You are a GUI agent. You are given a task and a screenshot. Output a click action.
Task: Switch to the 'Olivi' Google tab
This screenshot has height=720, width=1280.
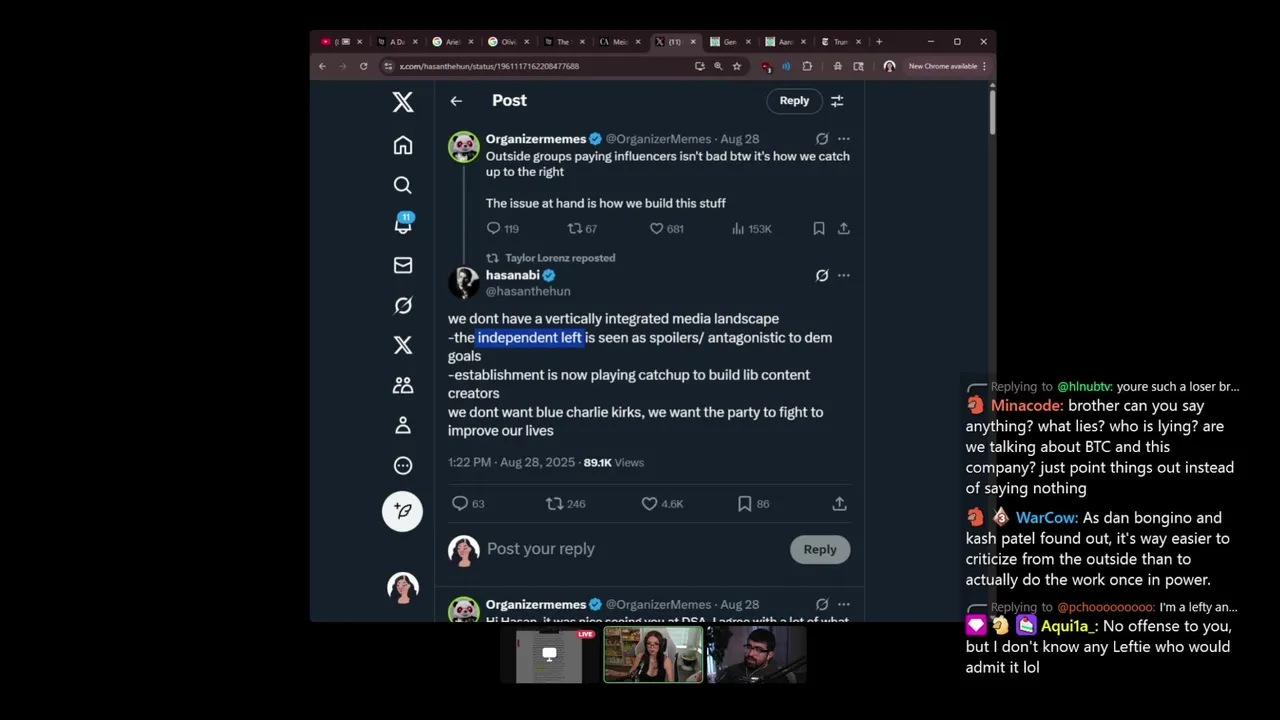[507, 42]
